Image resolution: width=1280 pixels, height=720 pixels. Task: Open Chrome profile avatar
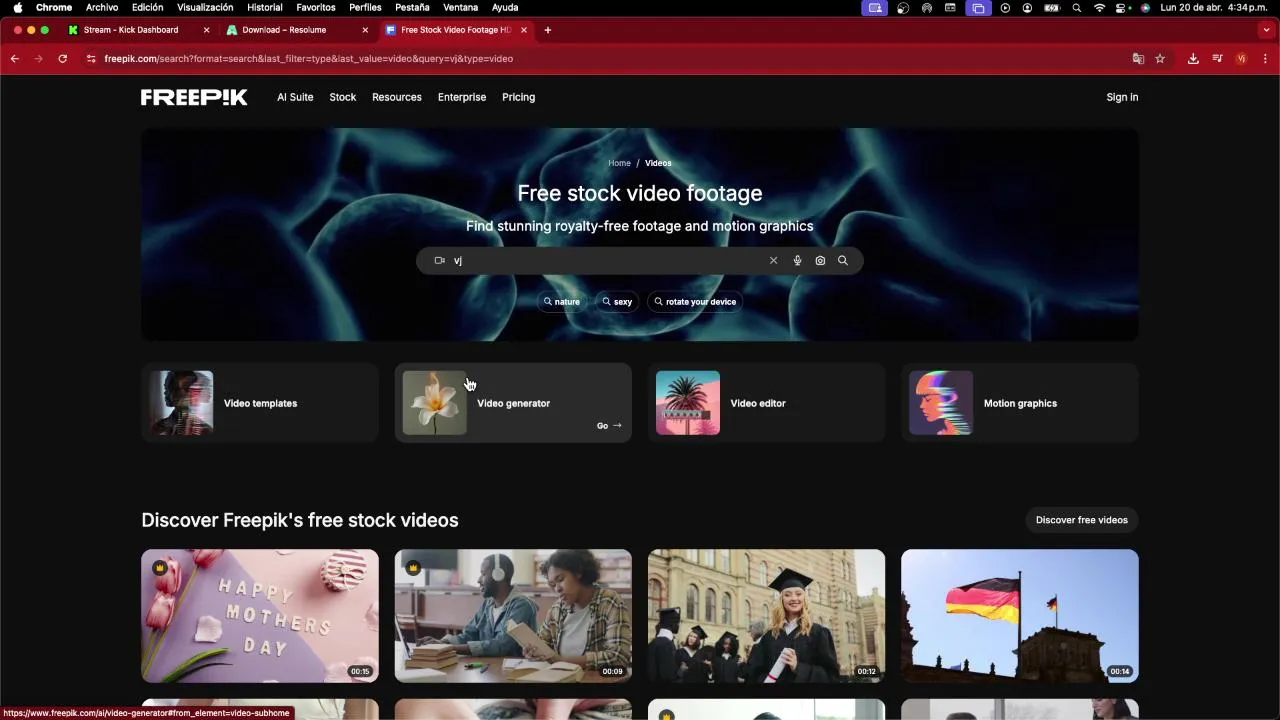point(1241,59)
